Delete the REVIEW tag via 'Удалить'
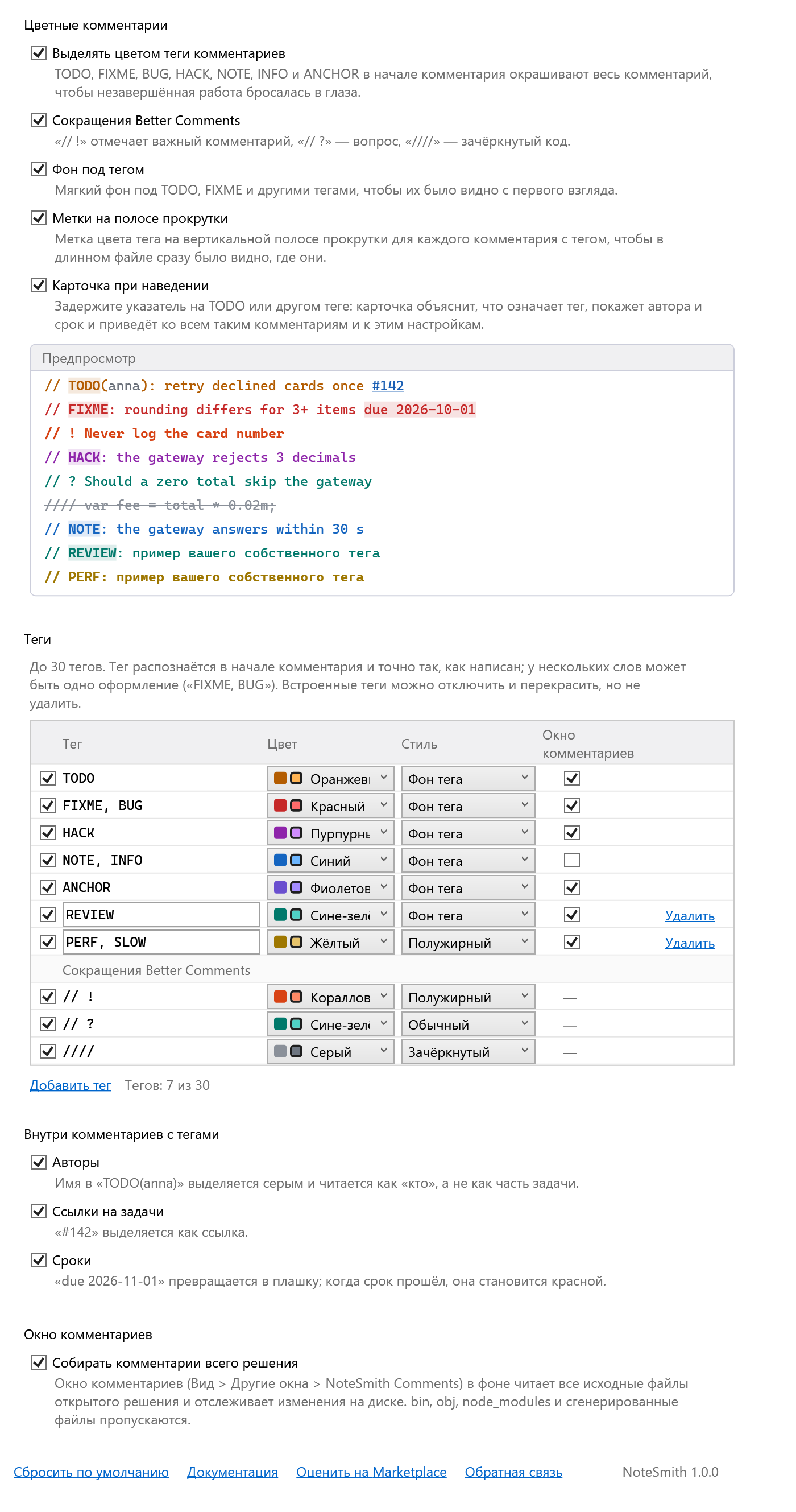 (x=690, y=916)
